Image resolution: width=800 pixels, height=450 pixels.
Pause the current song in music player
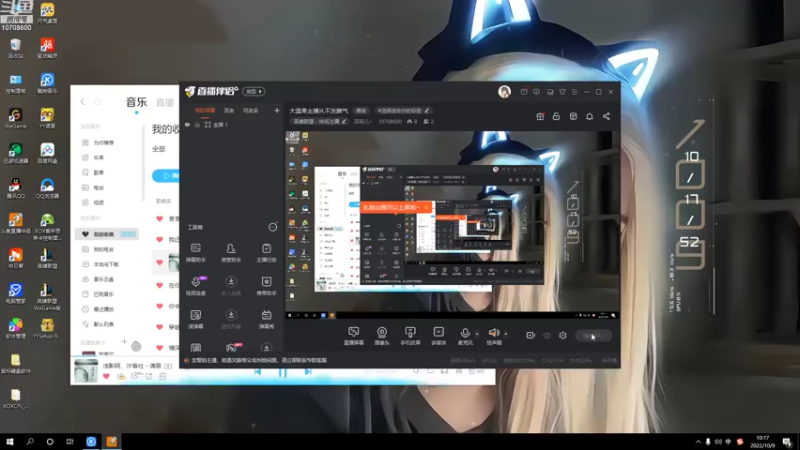[x=282, y=372]
